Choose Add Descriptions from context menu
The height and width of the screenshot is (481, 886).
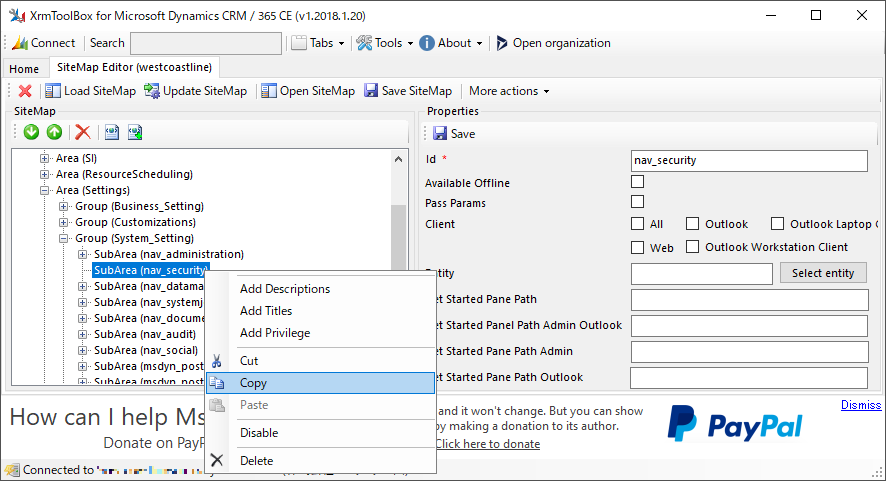pyautogui.click(x=320, y=289)
